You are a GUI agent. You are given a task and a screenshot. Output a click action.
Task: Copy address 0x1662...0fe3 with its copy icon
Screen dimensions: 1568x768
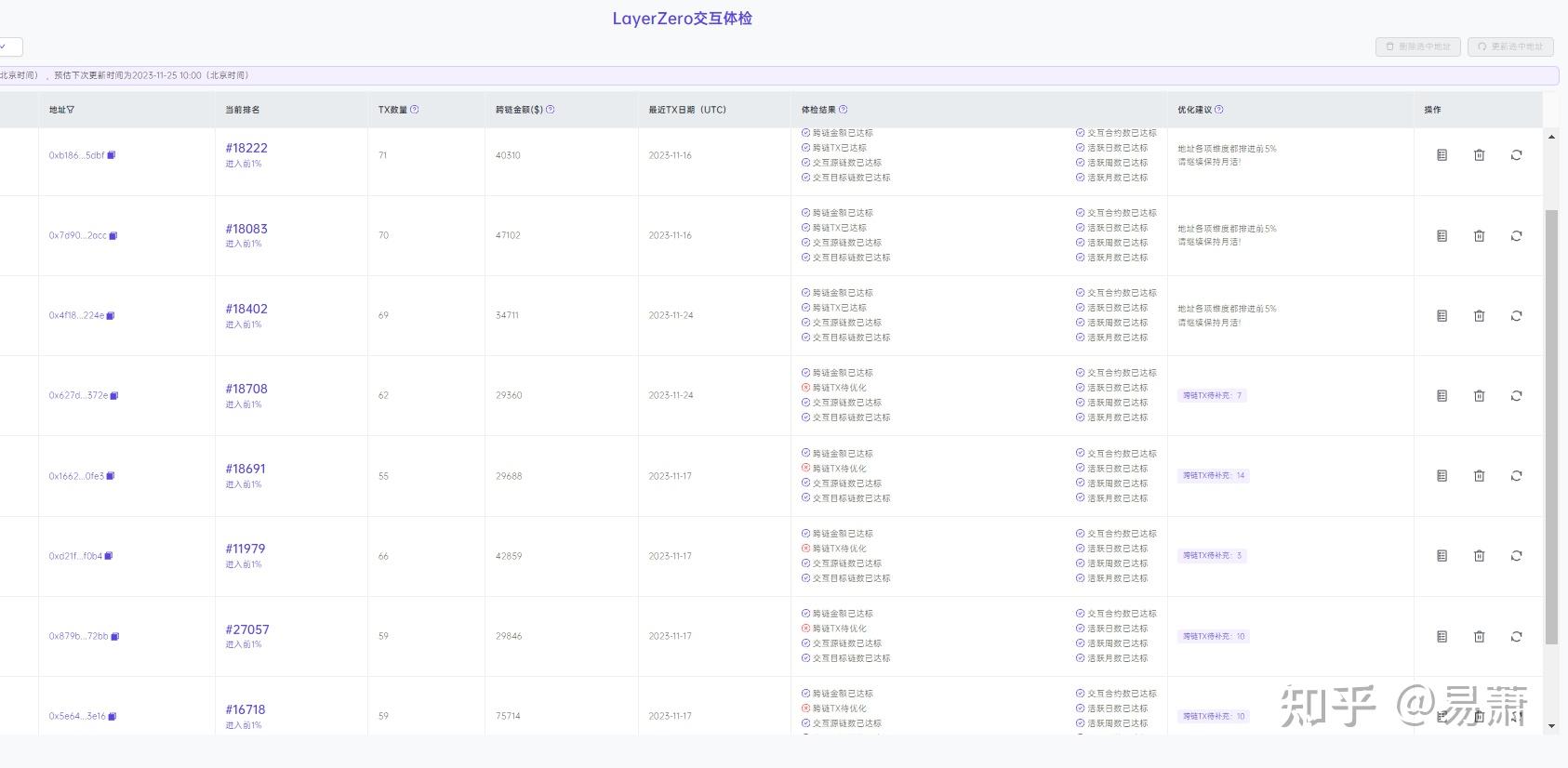[111, 476]
